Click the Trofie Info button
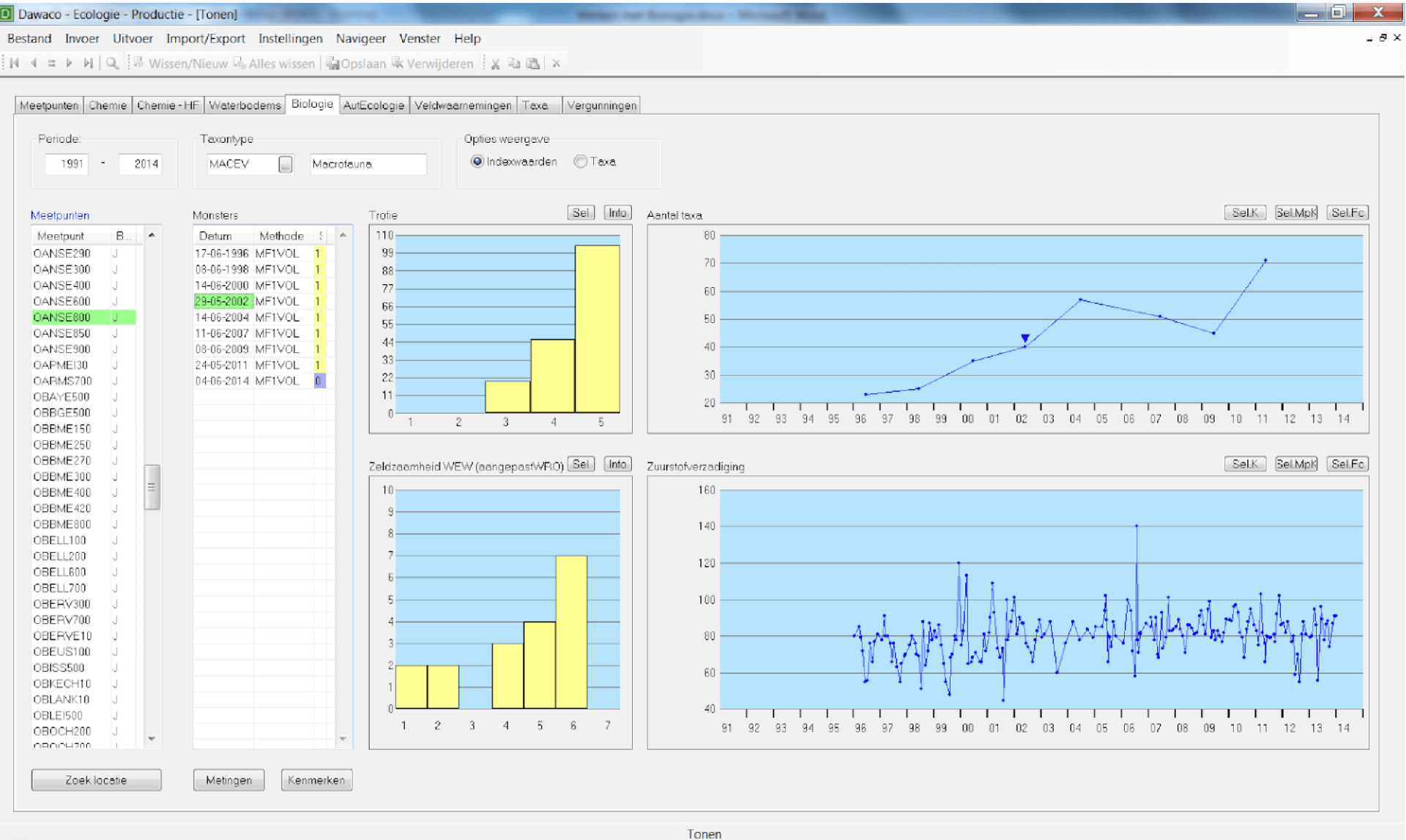Image resolution: width=1406 pixels, height=840 pixels. point(617,213)
